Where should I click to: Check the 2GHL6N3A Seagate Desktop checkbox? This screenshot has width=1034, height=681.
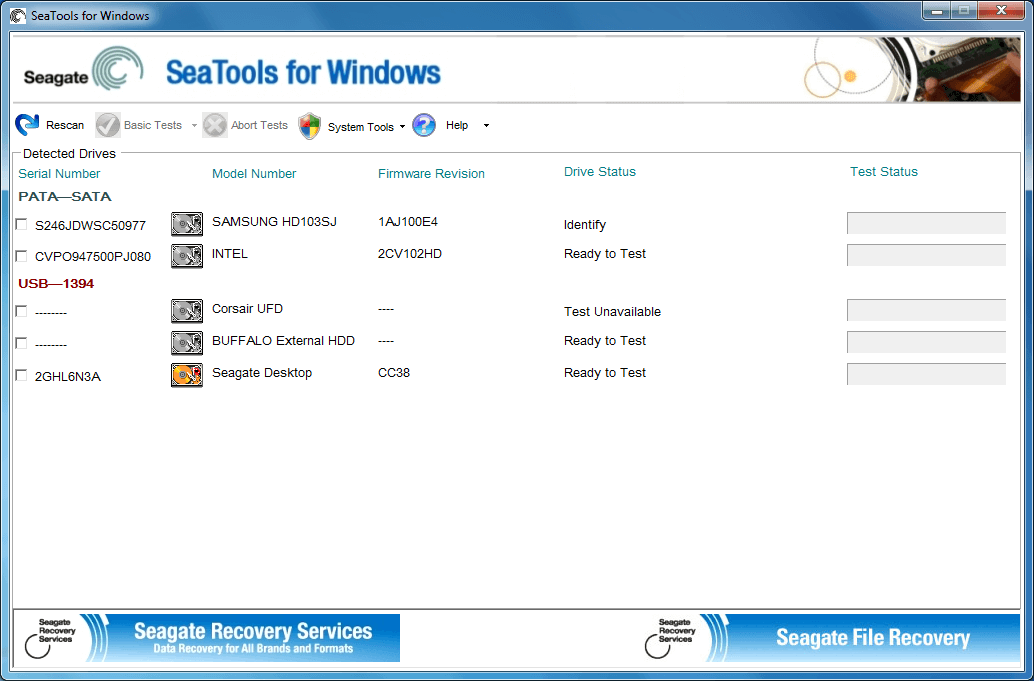tap(20, 374)
